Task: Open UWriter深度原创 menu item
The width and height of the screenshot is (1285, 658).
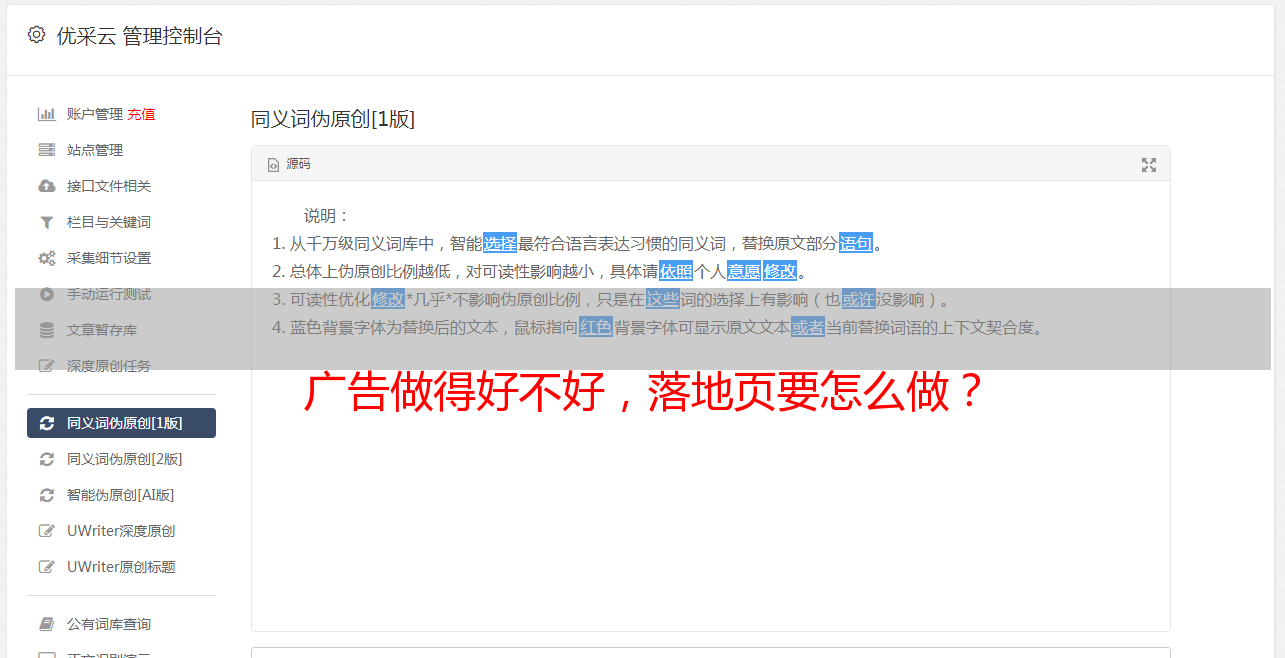Action: tap(121, 531)
